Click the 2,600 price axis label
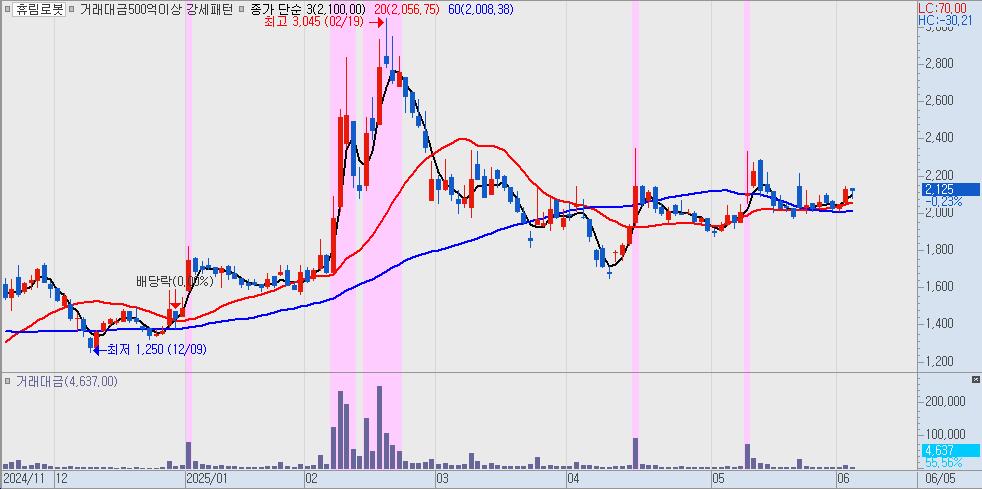 click(x=939, y=100)
